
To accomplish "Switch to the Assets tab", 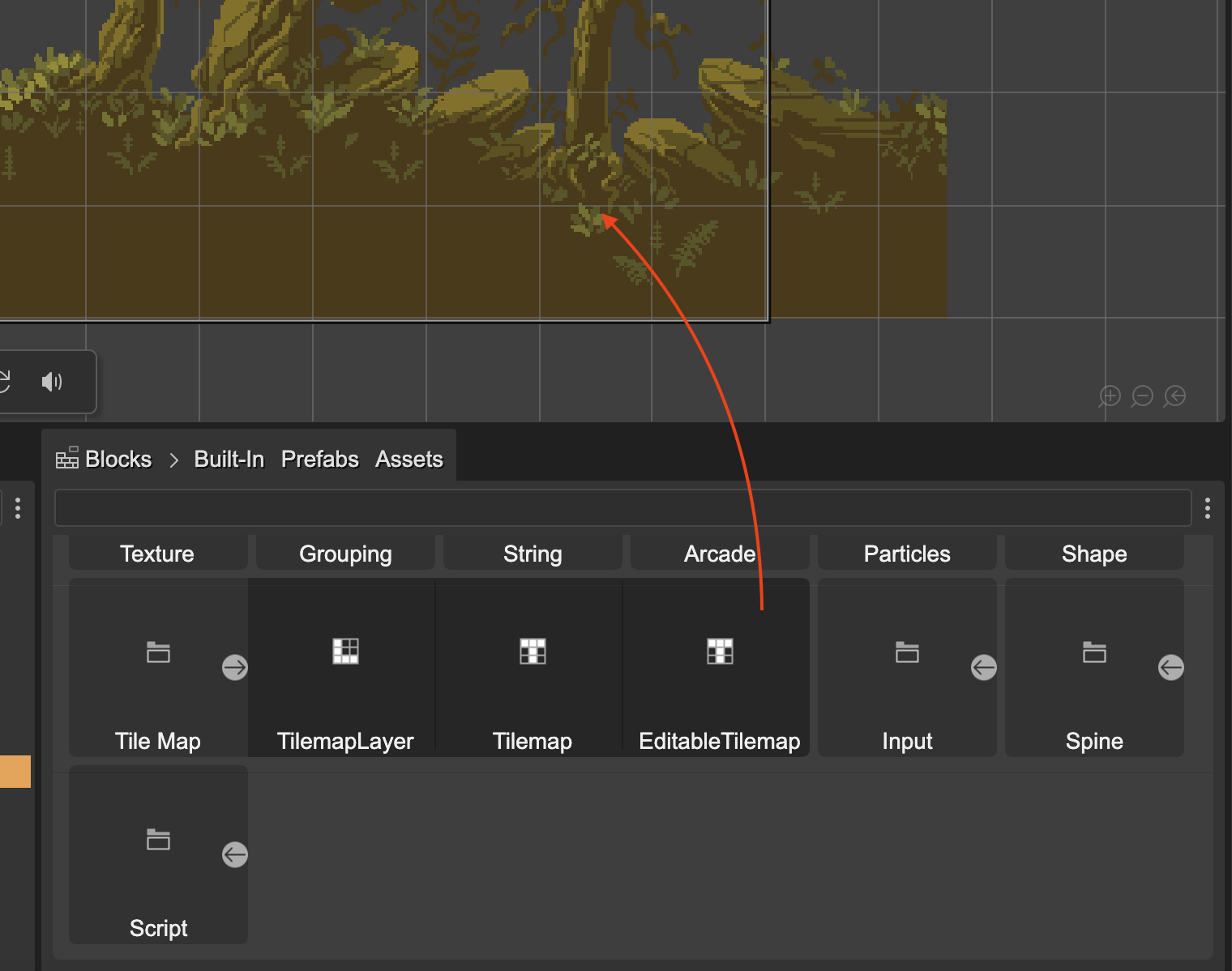I will point(409,459).
